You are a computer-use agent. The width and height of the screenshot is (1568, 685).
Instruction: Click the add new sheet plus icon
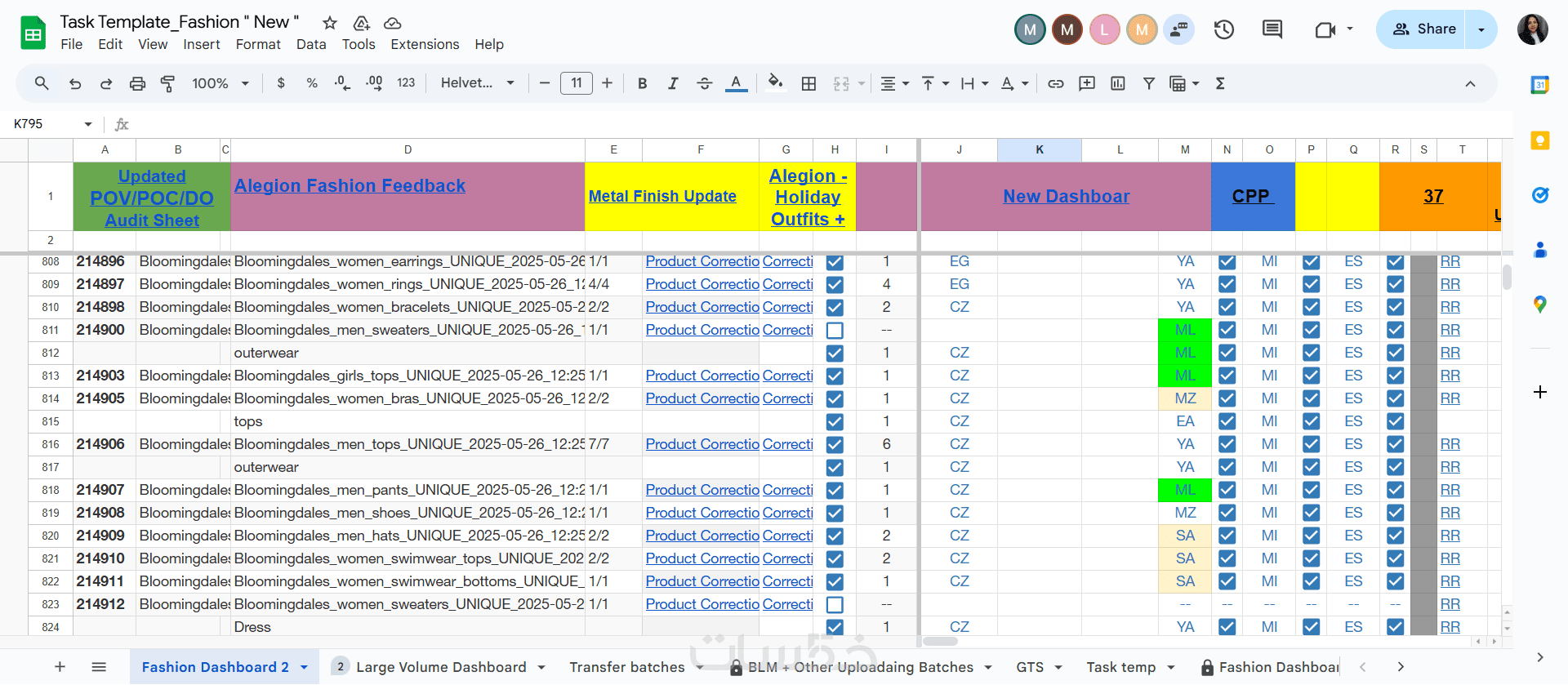(60, 667)
